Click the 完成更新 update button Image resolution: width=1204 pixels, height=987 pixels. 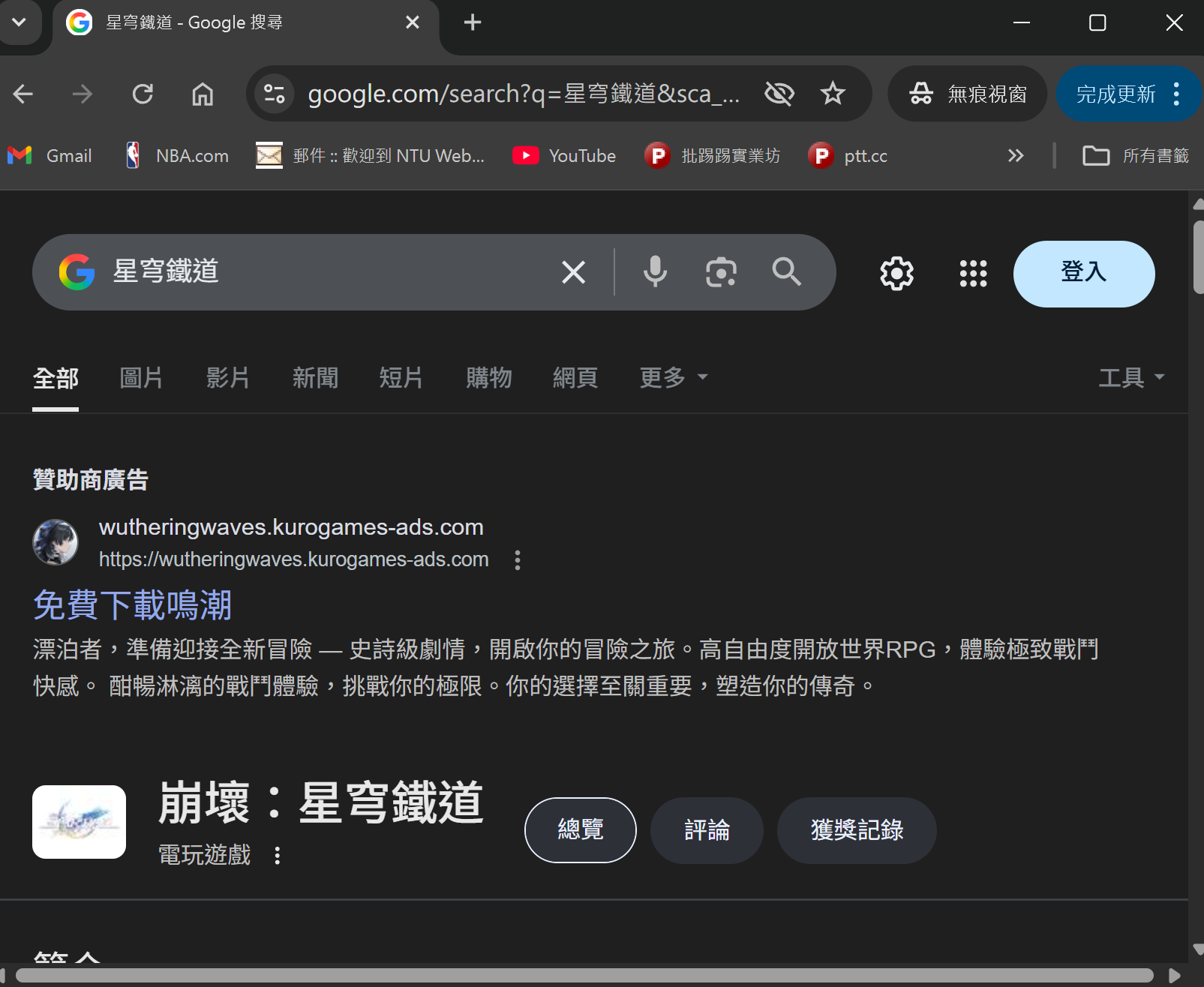(1115, 94)
